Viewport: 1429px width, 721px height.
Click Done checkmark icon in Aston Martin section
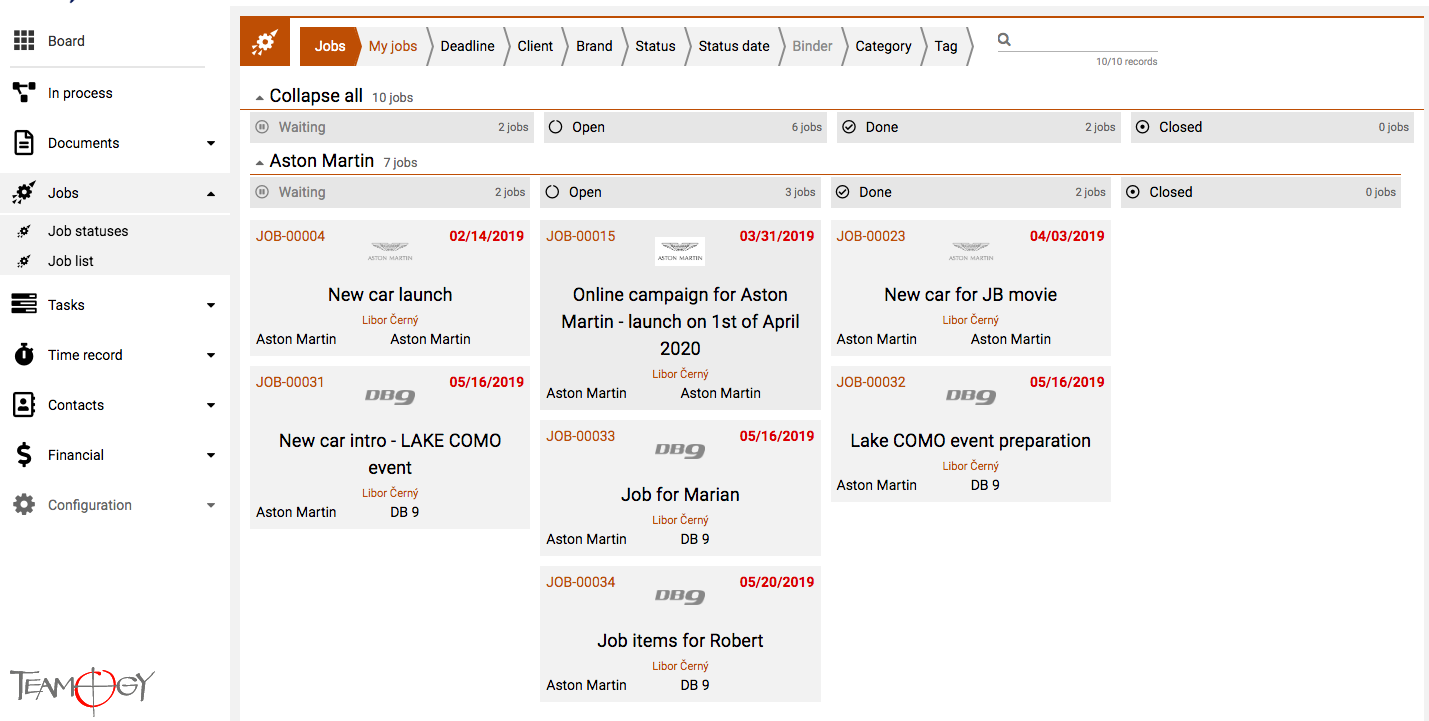tap(842, 192)
